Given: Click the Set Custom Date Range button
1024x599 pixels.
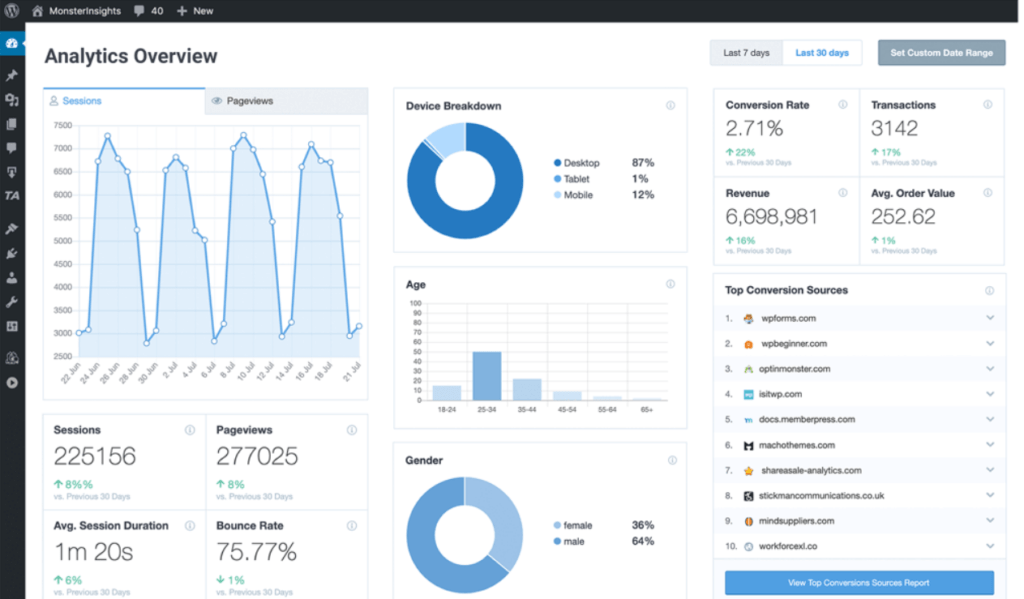Looking at the screenshot, I should [x=940, y=52].
